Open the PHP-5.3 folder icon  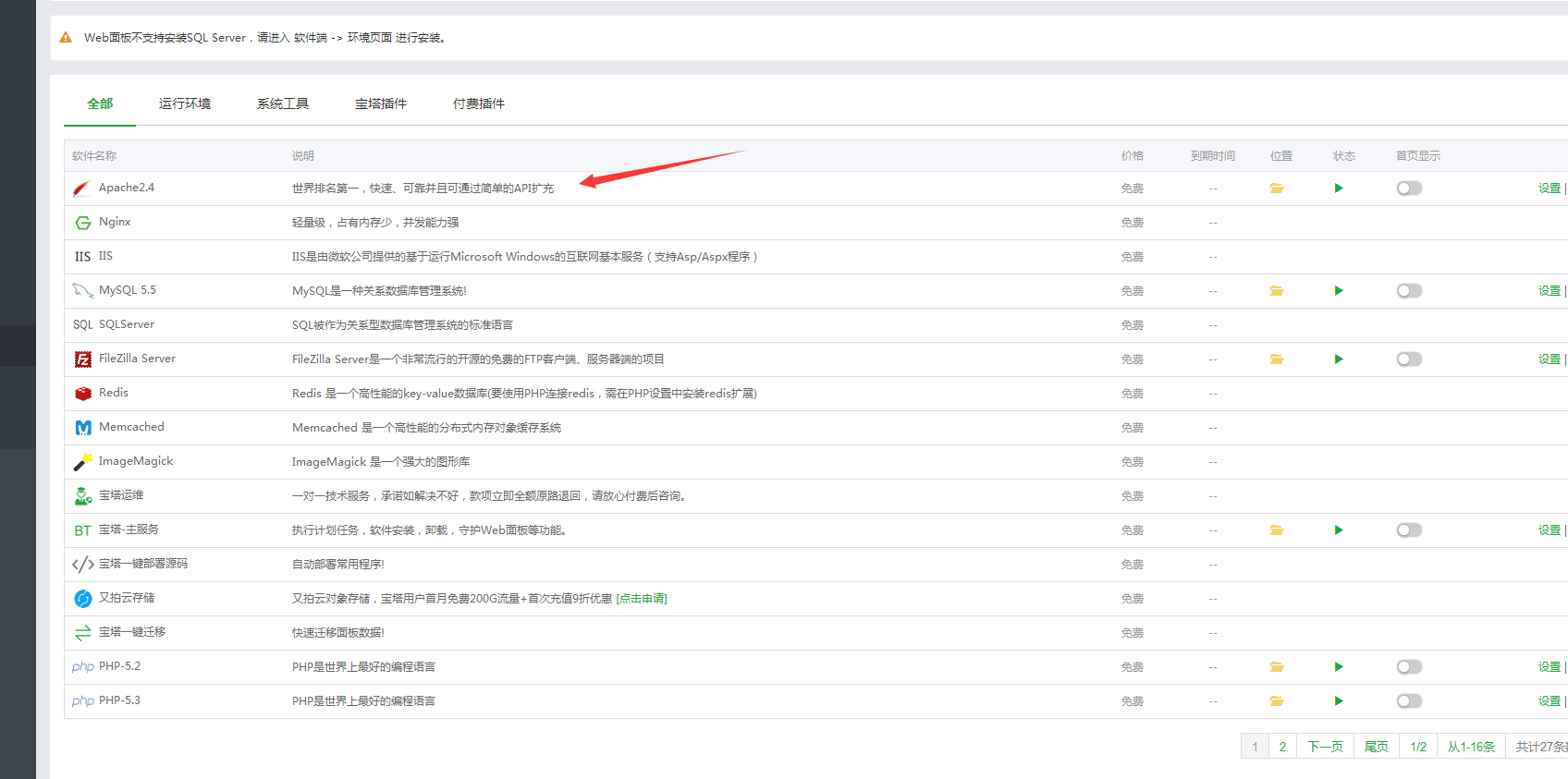click(x=1277, y=701)
